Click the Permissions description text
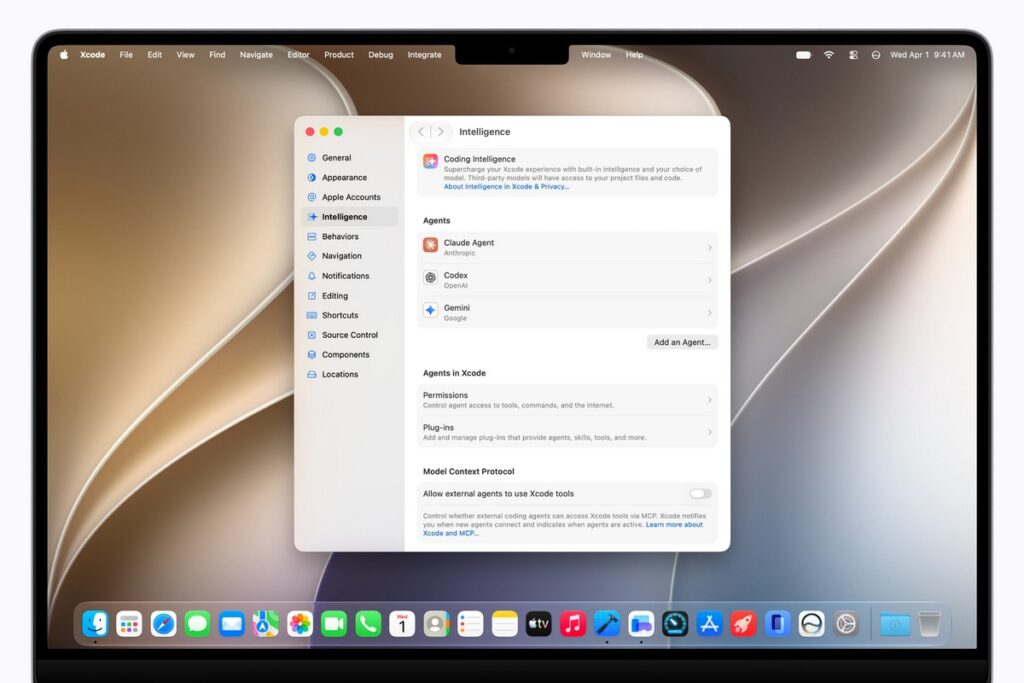This screenshot has width=1024, height=683. pyautogui.click(x=518, y=405)
